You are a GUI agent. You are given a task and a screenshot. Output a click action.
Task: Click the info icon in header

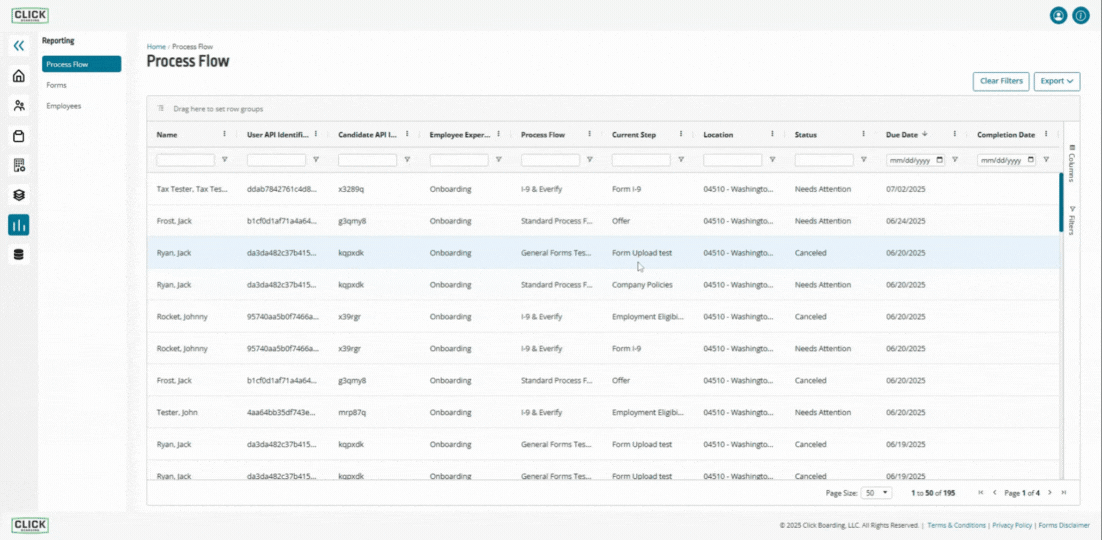coord(1081,15)
